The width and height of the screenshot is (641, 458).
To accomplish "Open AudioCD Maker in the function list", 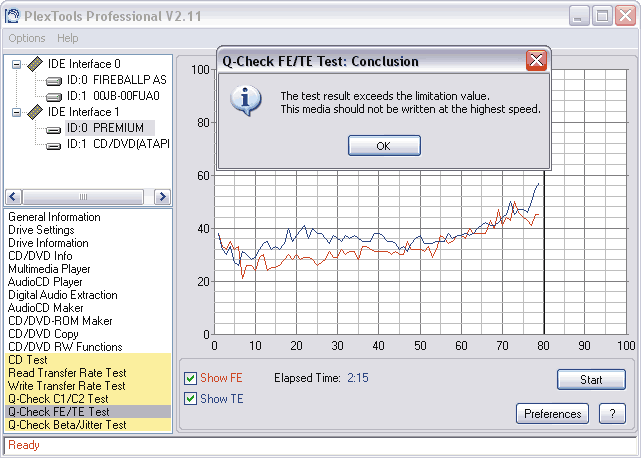I will 46,308.
